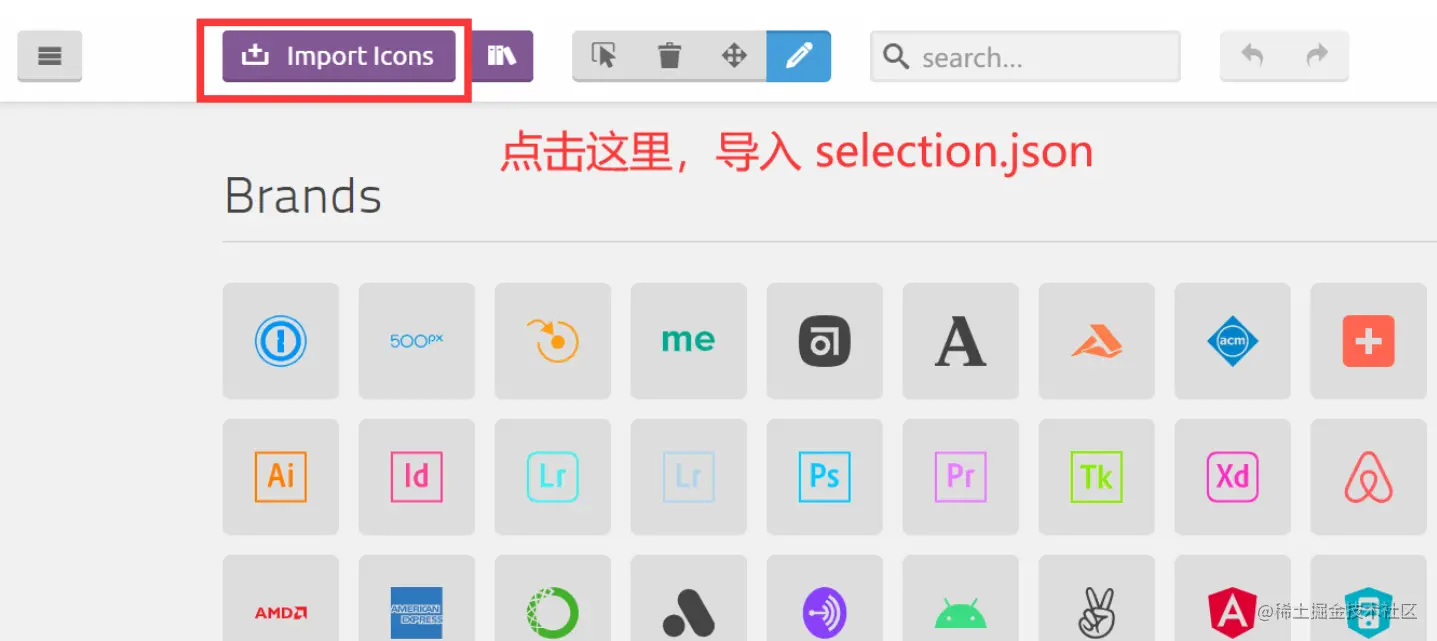This screenshot has height=641, width=1437.
Task: Select the Academia letter A icon tile
Action: (961, 341)
